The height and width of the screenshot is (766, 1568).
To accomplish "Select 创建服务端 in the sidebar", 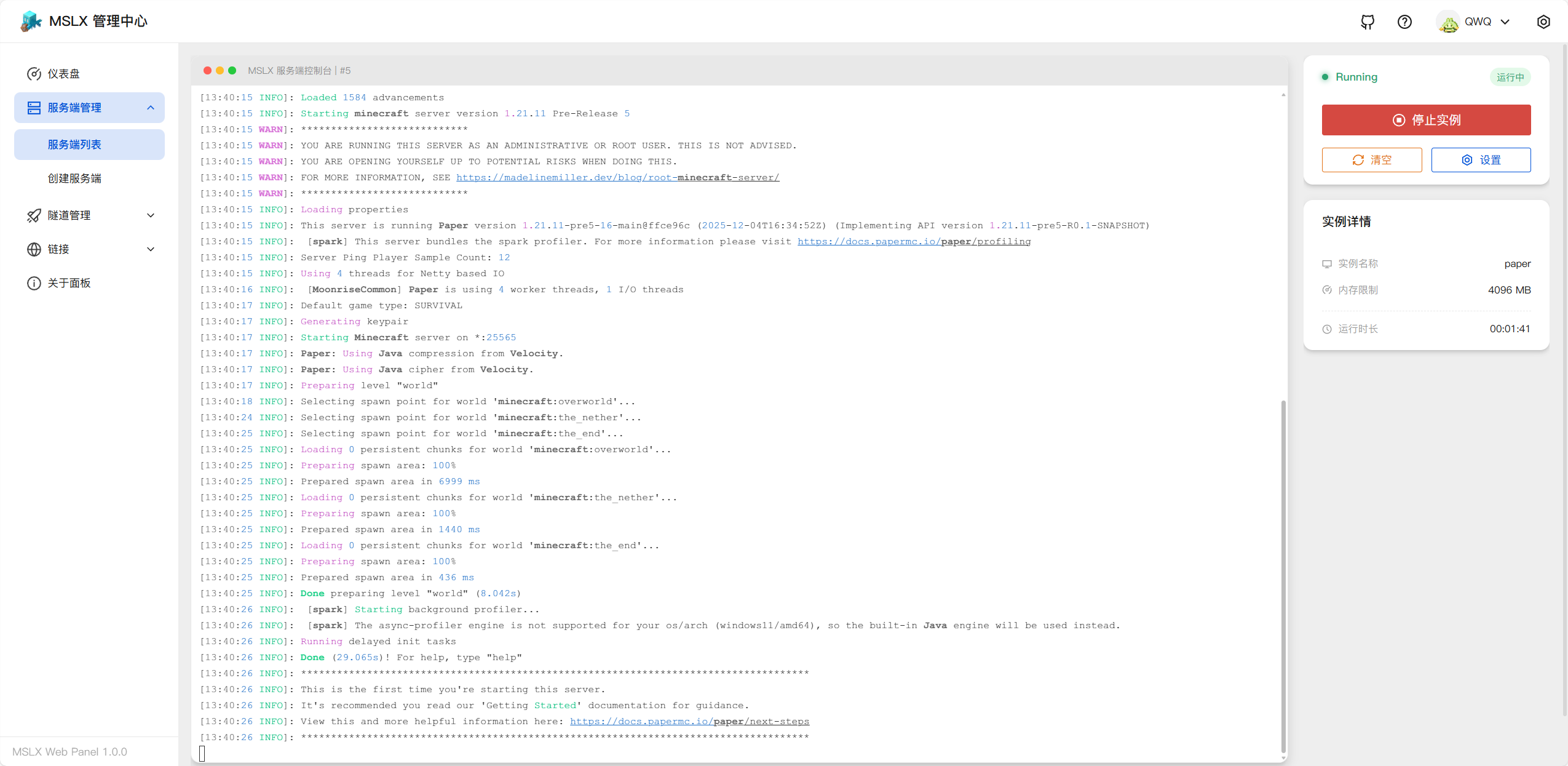I will pos(74,178).
